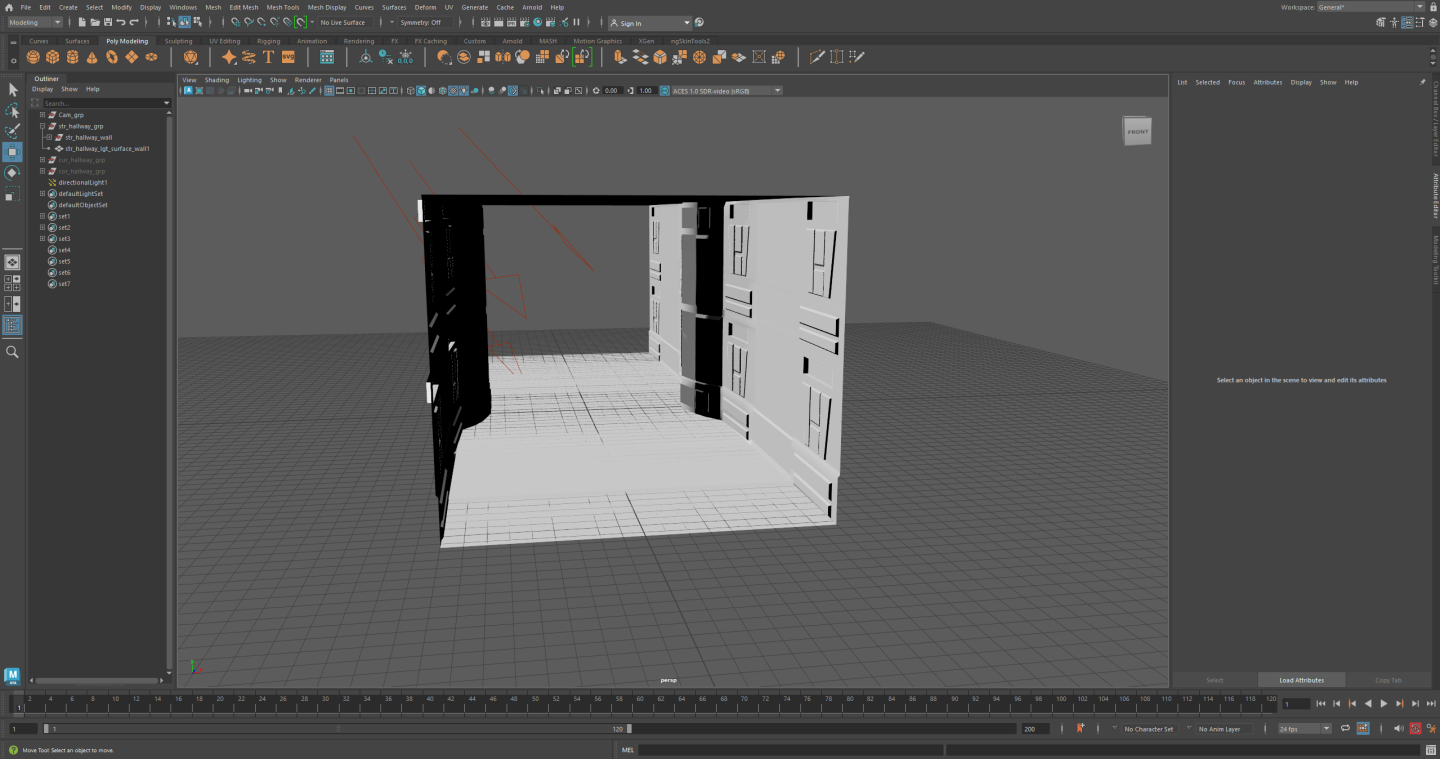The width and height of the screenshot is (1440, 759).
Task: Click the SVG import shelf icon
Action: [x=288, y=57]
